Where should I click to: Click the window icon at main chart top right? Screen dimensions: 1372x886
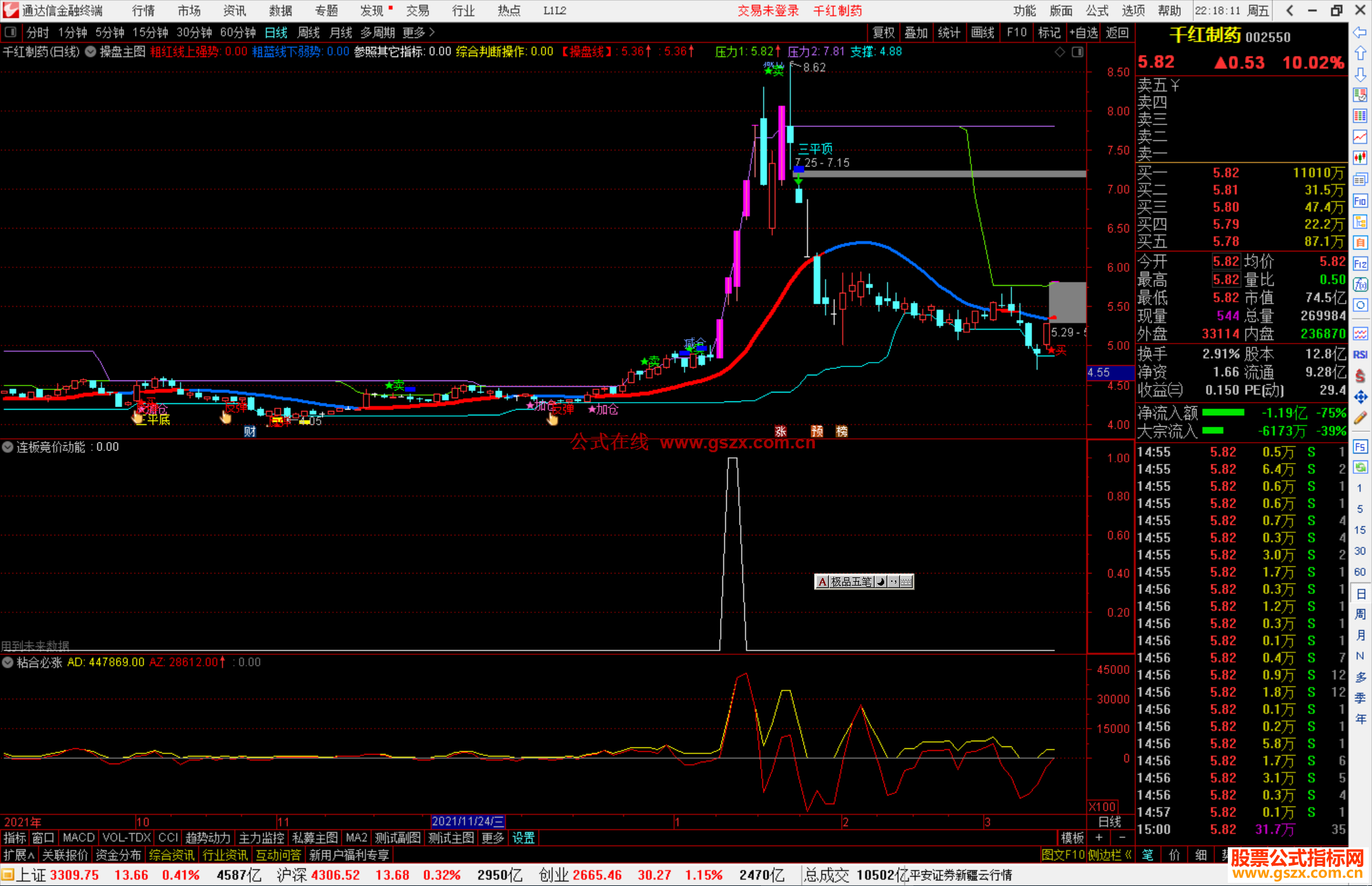tap(1077, 52)
